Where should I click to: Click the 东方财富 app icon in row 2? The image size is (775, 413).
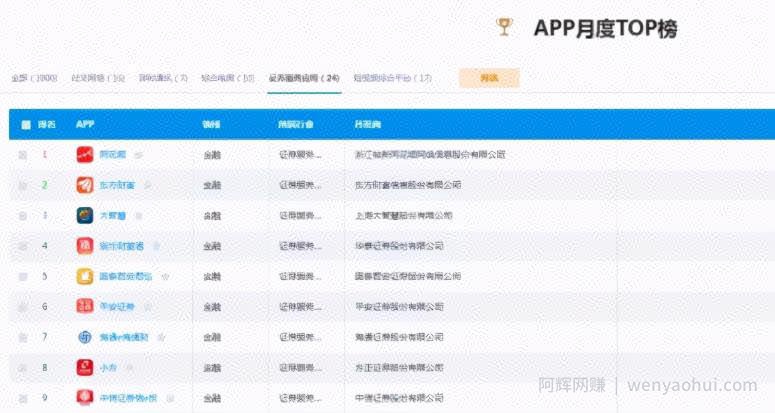[x=85, y=185]
